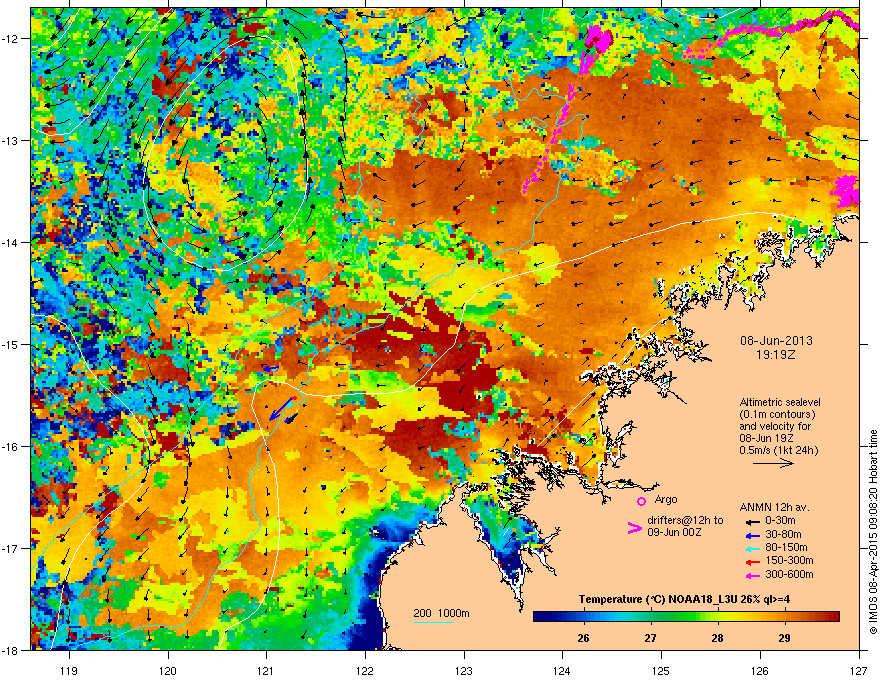Click the 'ANMN 12h av.' heading
The image size is (880, 680).
coord(774,507)
